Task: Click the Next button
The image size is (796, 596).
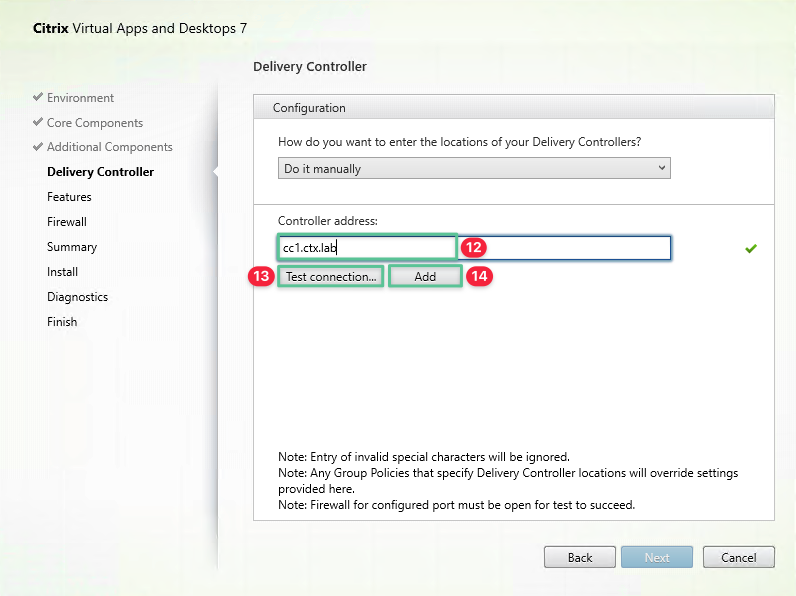Action: coord(657,557)
